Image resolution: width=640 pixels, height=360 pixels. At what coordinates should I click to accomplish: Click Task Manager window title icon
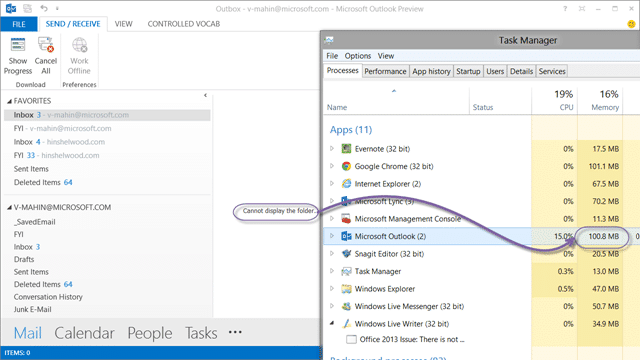329,40
